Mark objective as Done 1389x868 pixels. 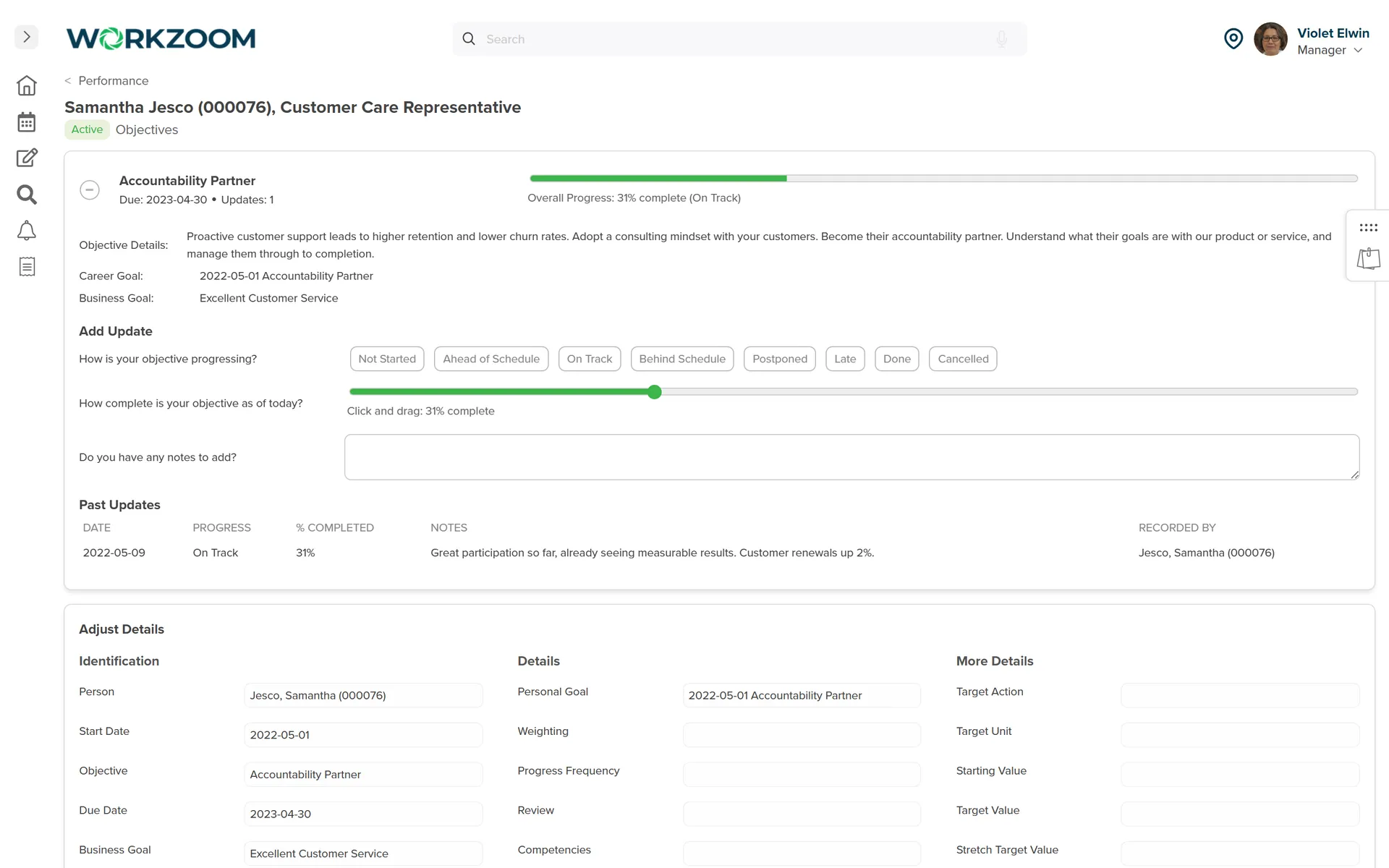click(x=897, y=359)
